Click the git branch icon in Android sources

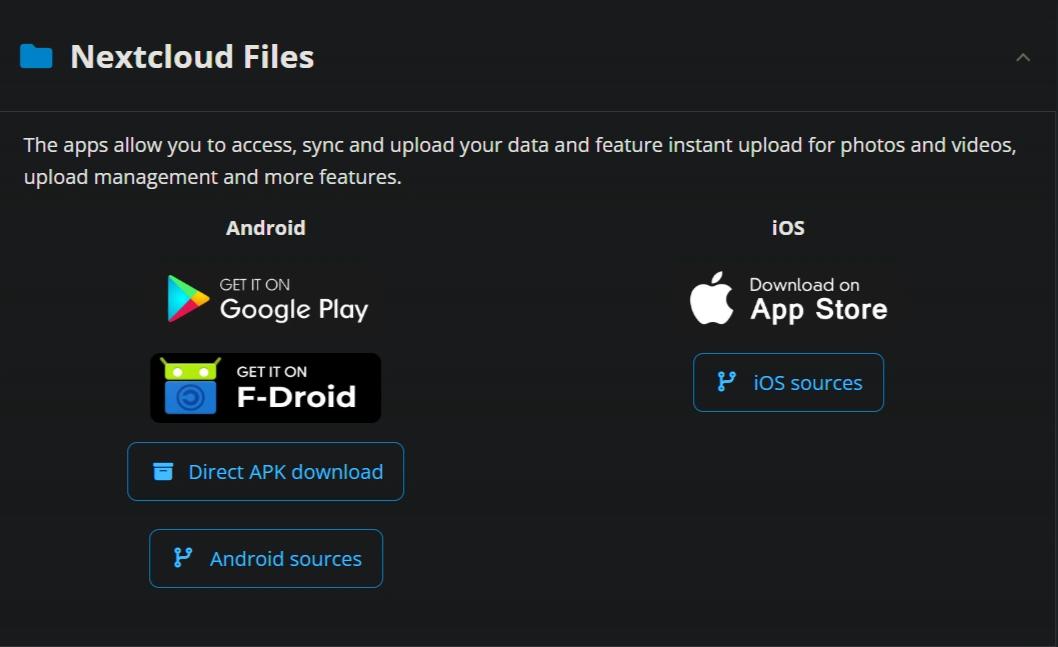(183, 558)
